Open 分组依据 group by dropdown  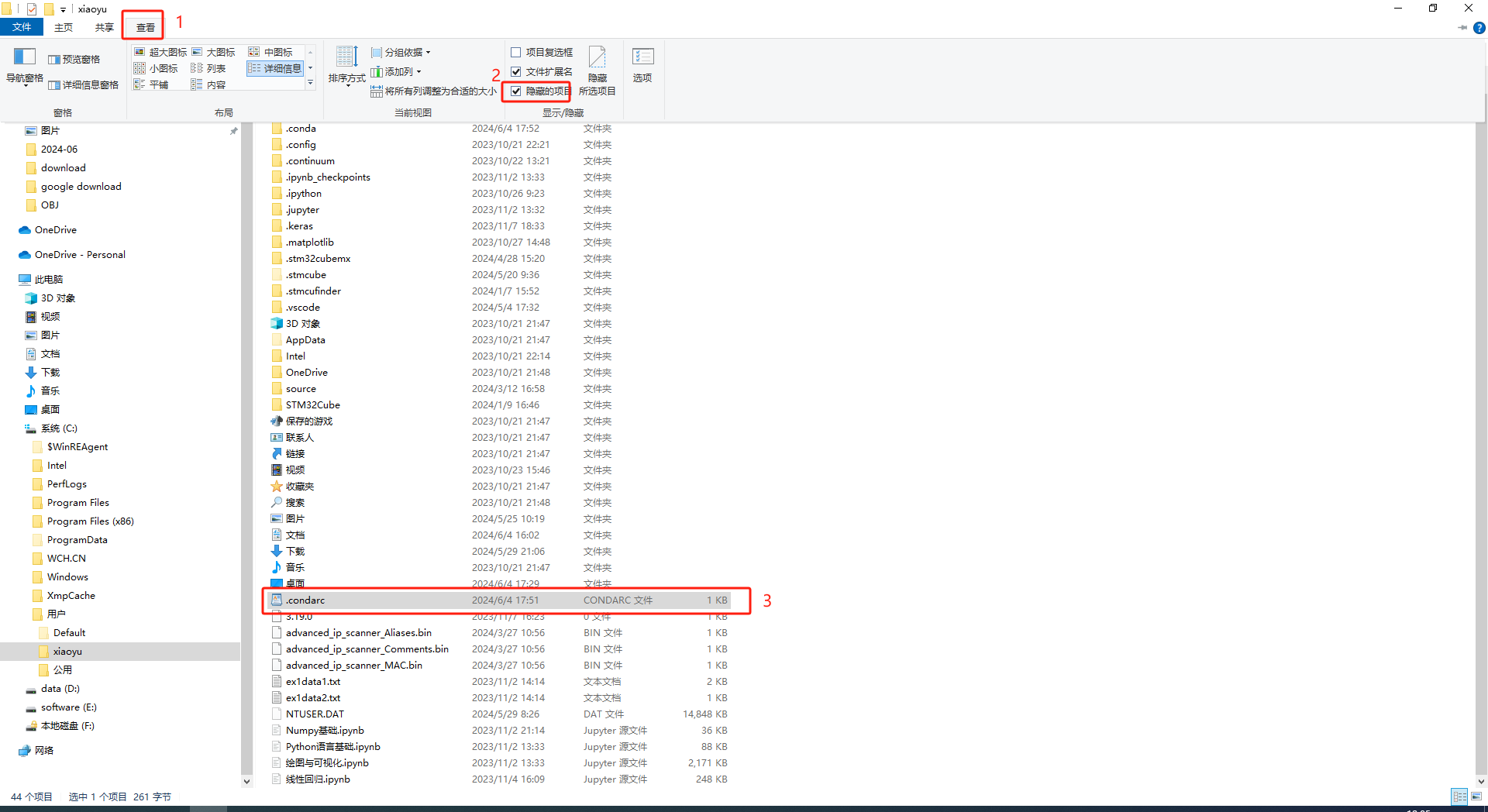pyautogui.click(x=401, y=53)
